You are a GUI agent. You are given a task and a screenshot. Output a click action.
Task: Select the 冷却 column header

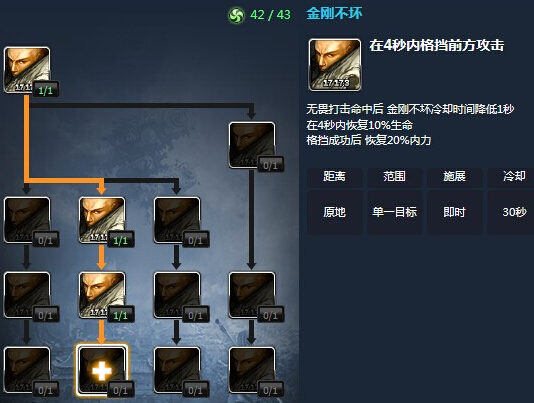[x=511, y=177]
